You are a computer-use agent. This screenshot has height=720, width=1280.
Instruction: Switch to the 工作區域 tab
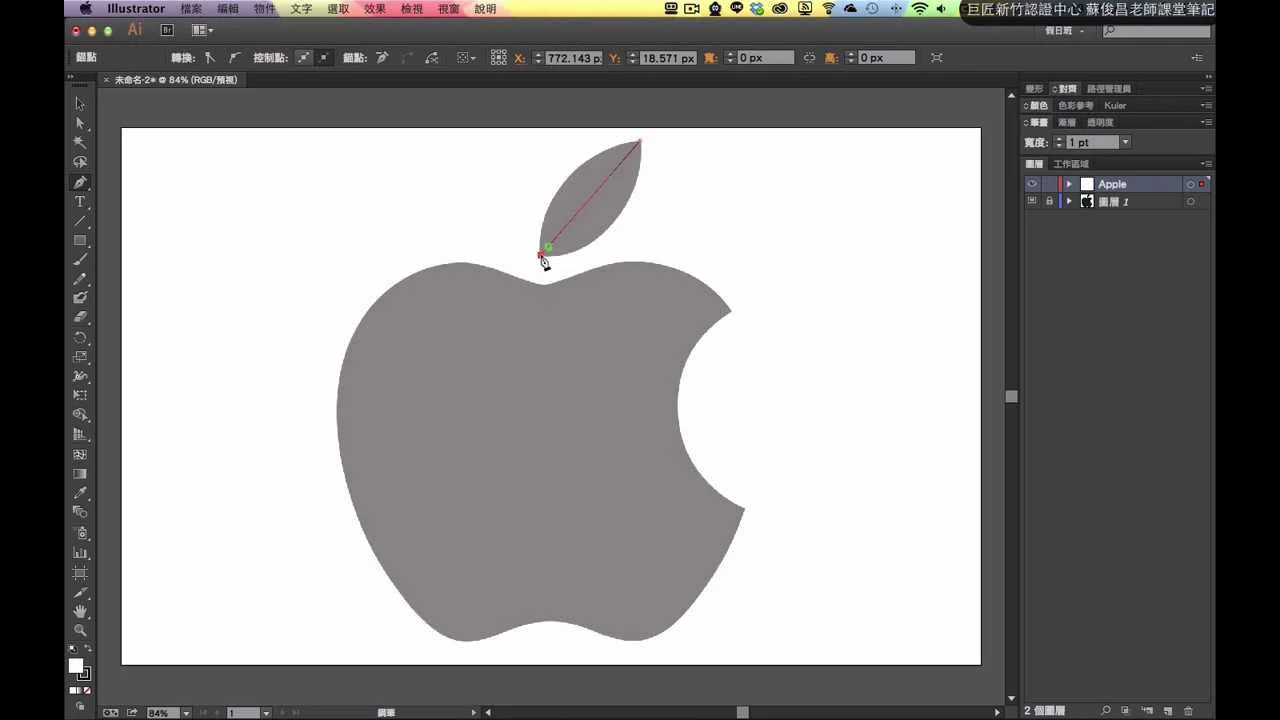click(x=1071, y=164)
